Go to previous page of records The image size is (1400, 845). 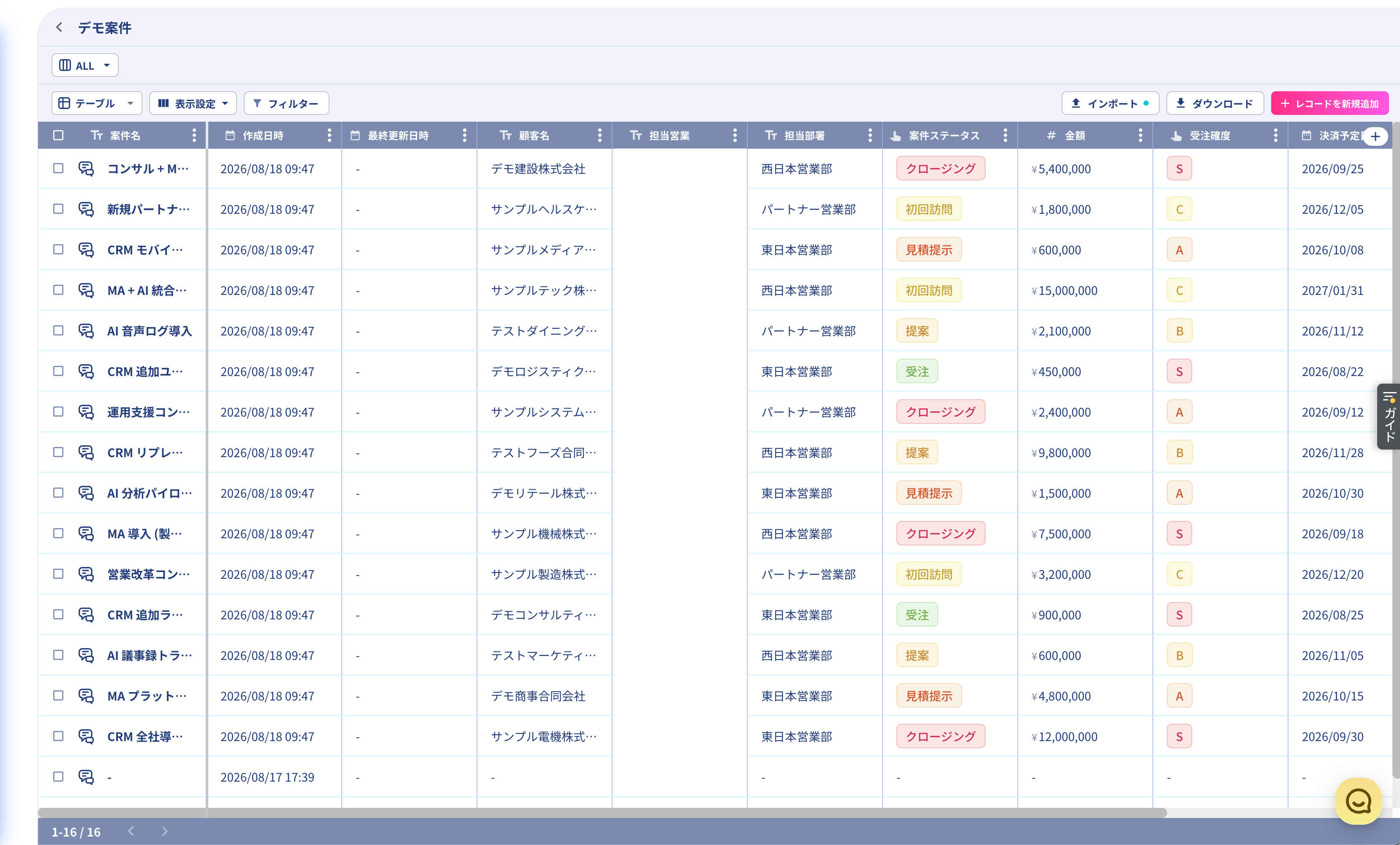131,831
